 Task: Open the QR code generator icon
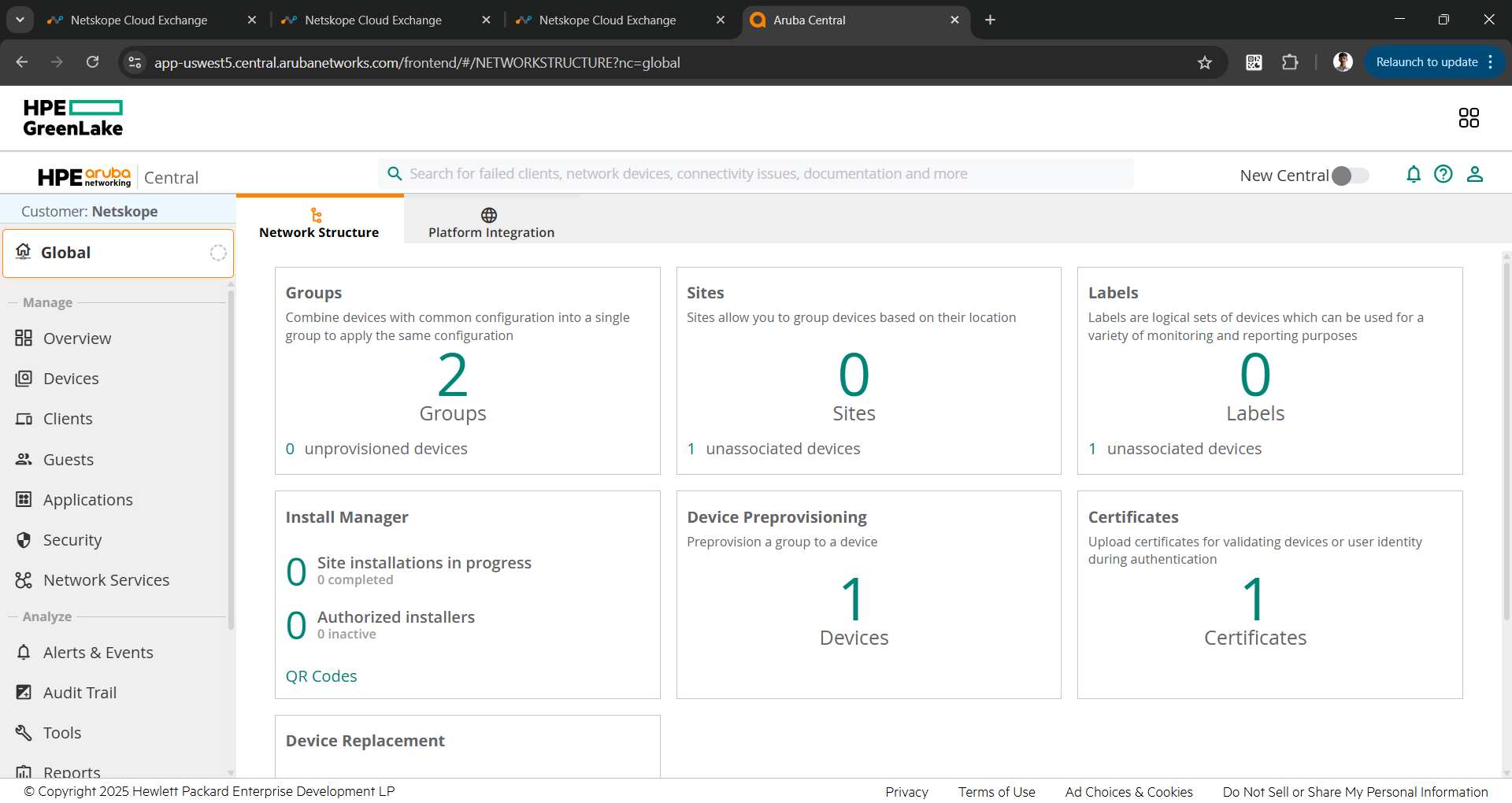click(1254, 62)
